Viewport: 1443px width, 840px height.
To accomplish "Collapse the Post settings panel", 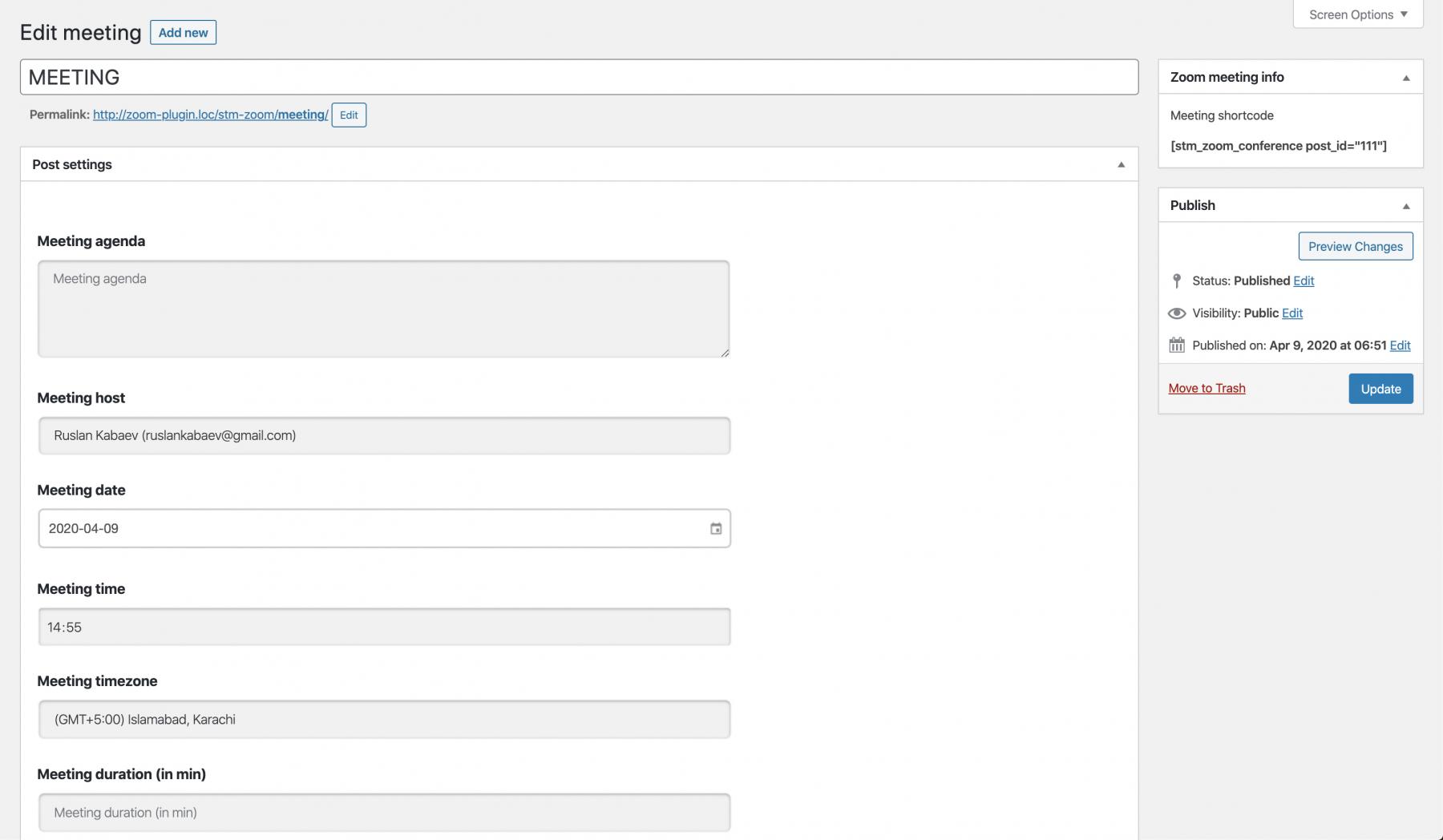I will click(1121, 164).
